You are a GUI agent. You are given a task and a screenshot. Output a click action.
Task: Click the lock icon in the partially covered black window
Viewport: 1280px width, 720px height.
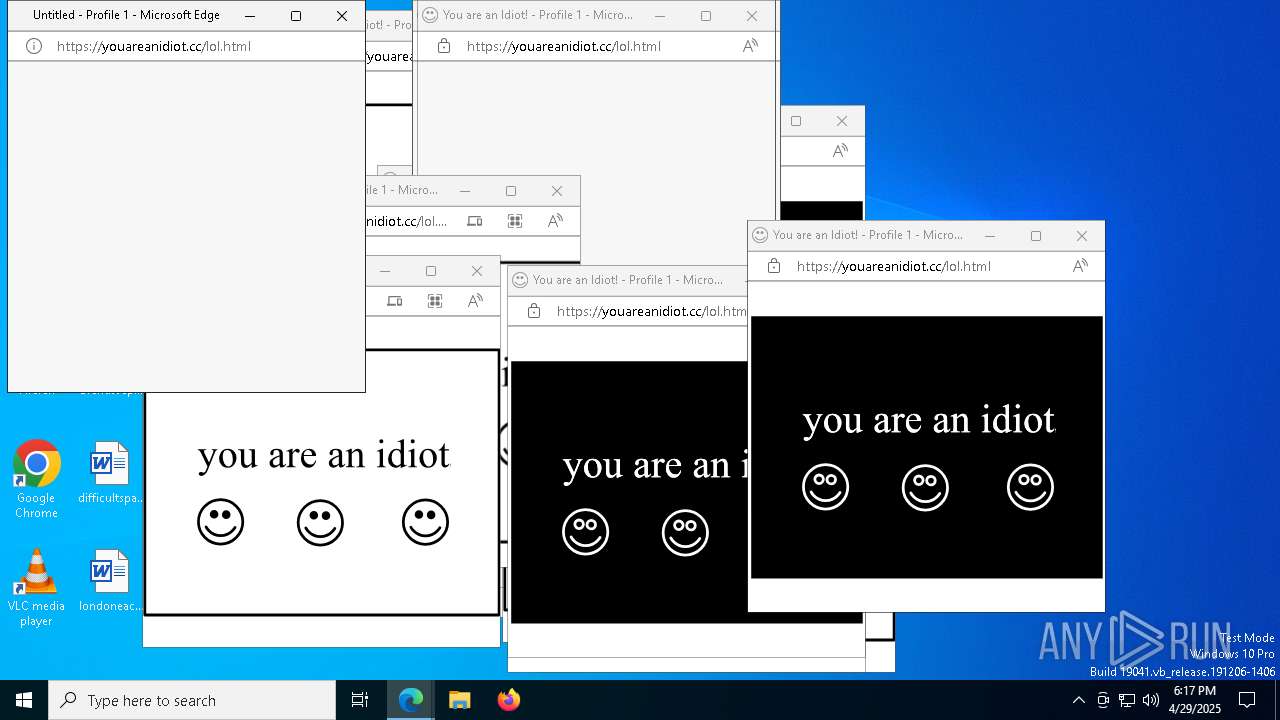point(534,311)
